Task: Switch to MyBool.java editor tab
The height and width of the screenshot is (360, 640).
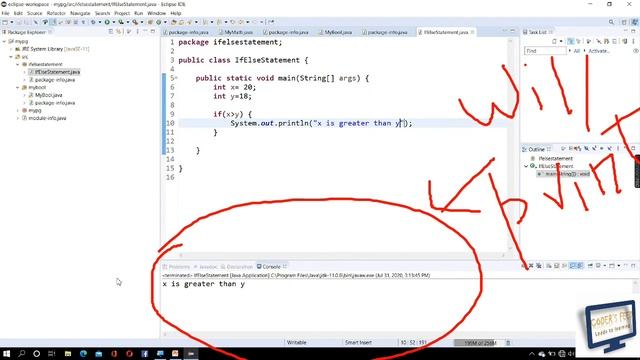Action: click(337, 32)
